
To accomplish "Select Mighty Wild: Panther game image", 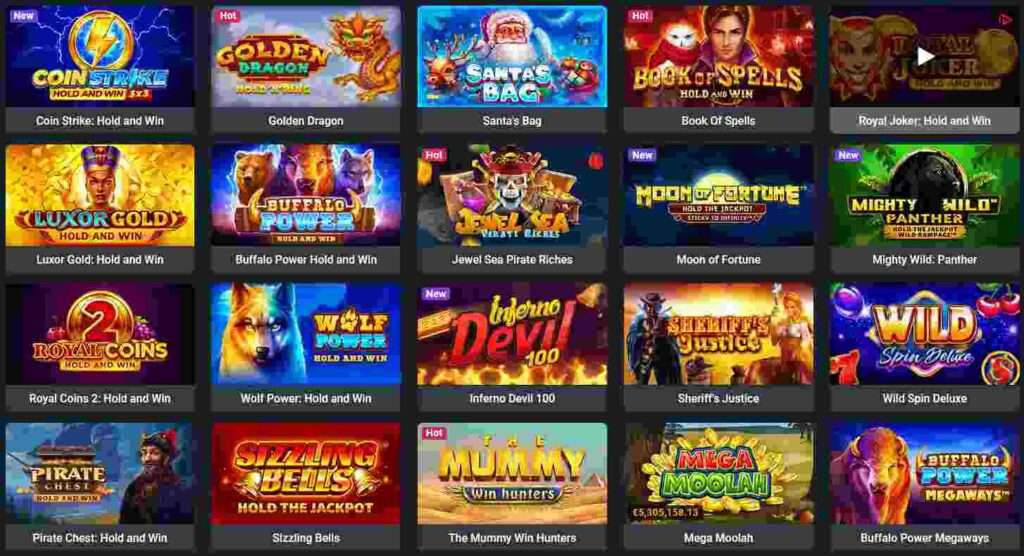I will (x=925, y=195).
